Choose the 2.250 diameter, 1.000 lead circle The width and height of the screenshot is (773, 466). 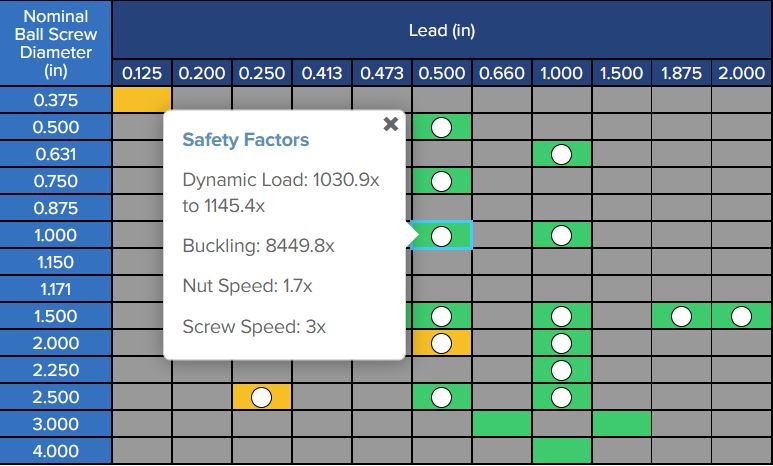(561, 370)
